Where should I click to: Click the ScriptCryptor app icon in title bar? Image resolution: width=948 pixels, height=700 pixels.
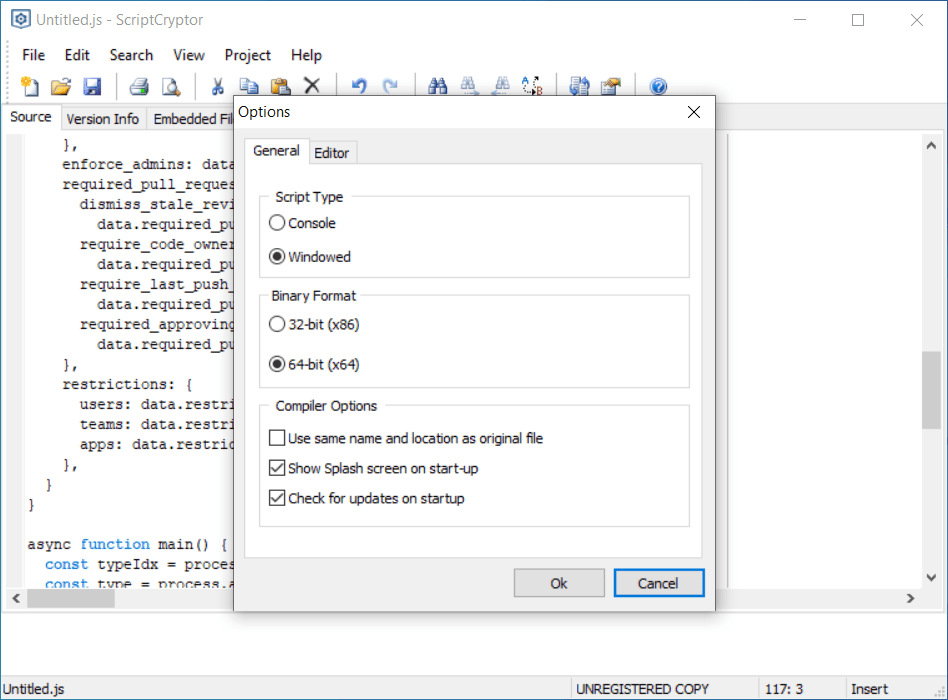(x=21, y=19)
